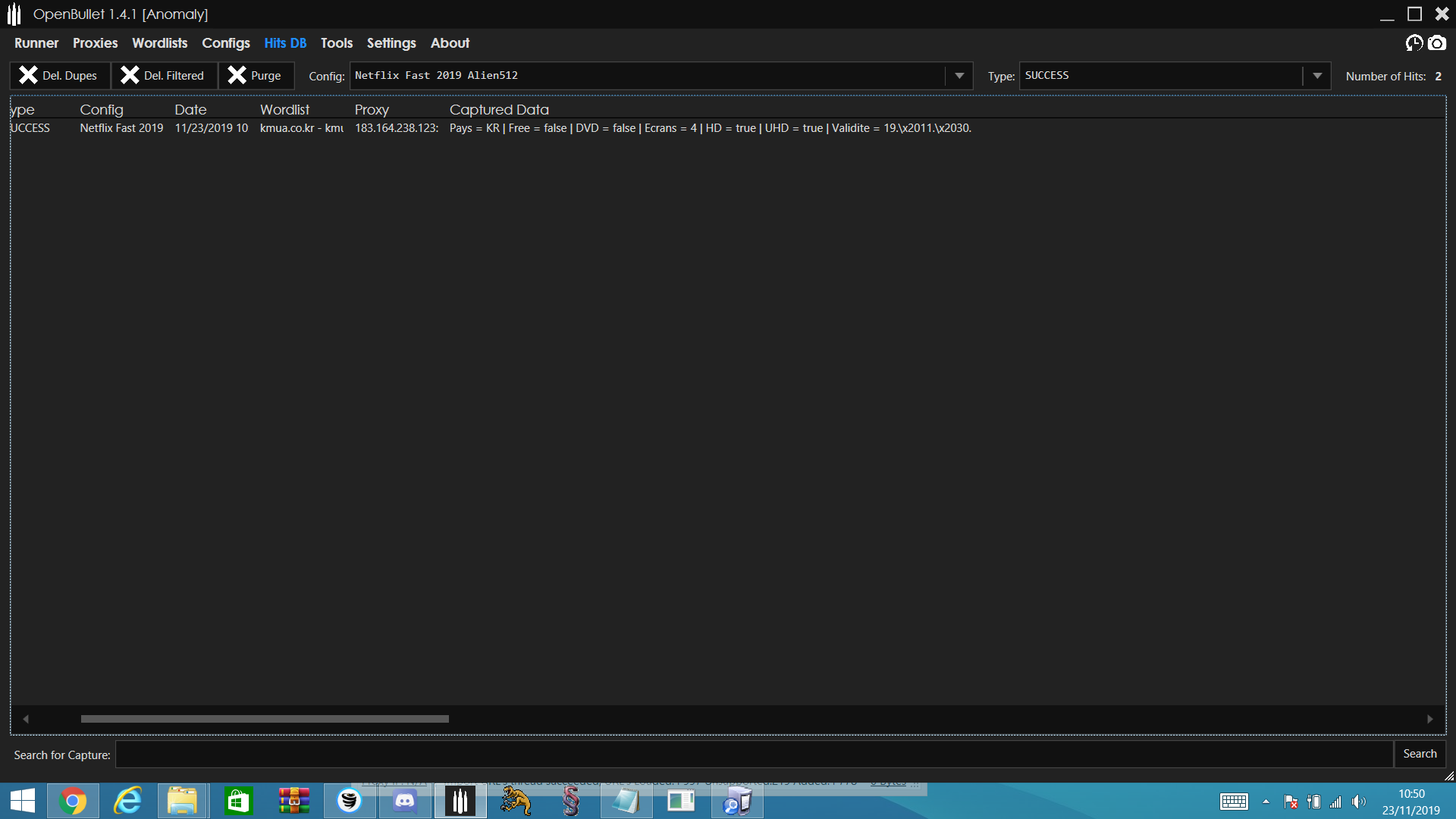The image size is (1456, 819).
Task: Open the touch keyboard tray icon
Action: [x=1234, y=802]
